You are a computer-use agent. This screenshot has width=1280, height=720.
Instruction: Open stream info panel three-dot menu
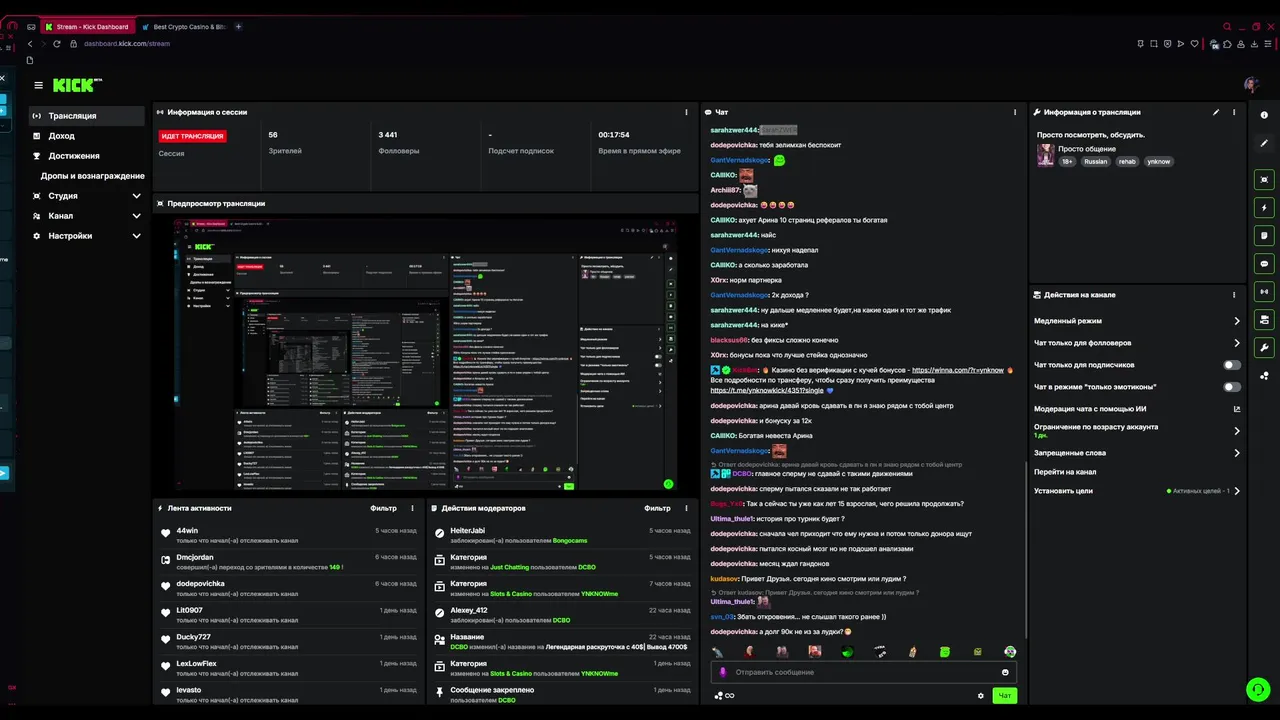[x=1234, y=112]
